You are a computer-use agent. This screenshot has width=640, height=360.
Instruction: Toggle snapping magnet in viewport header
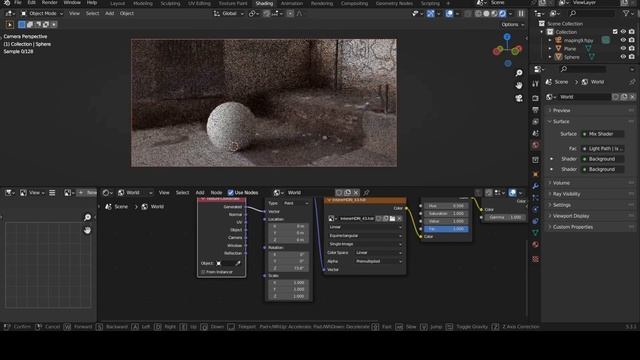click(x=267, y=13)
